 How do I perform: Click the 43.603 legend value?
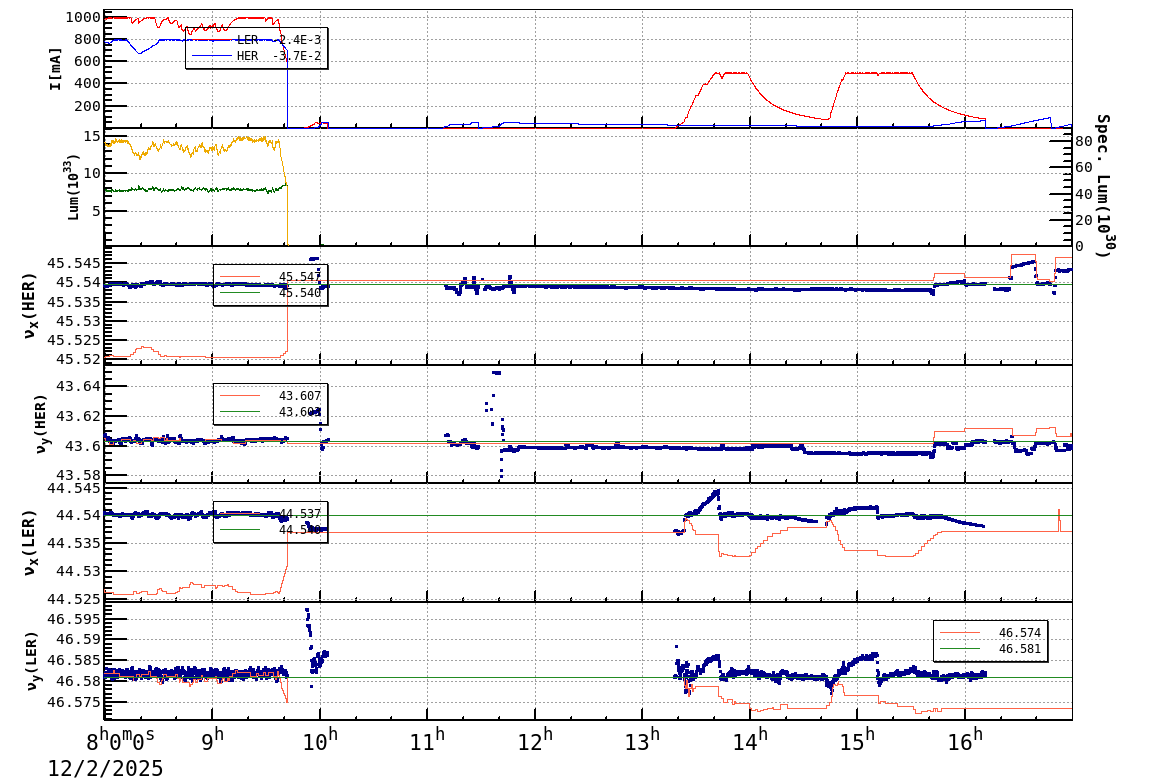click(300, 412)
